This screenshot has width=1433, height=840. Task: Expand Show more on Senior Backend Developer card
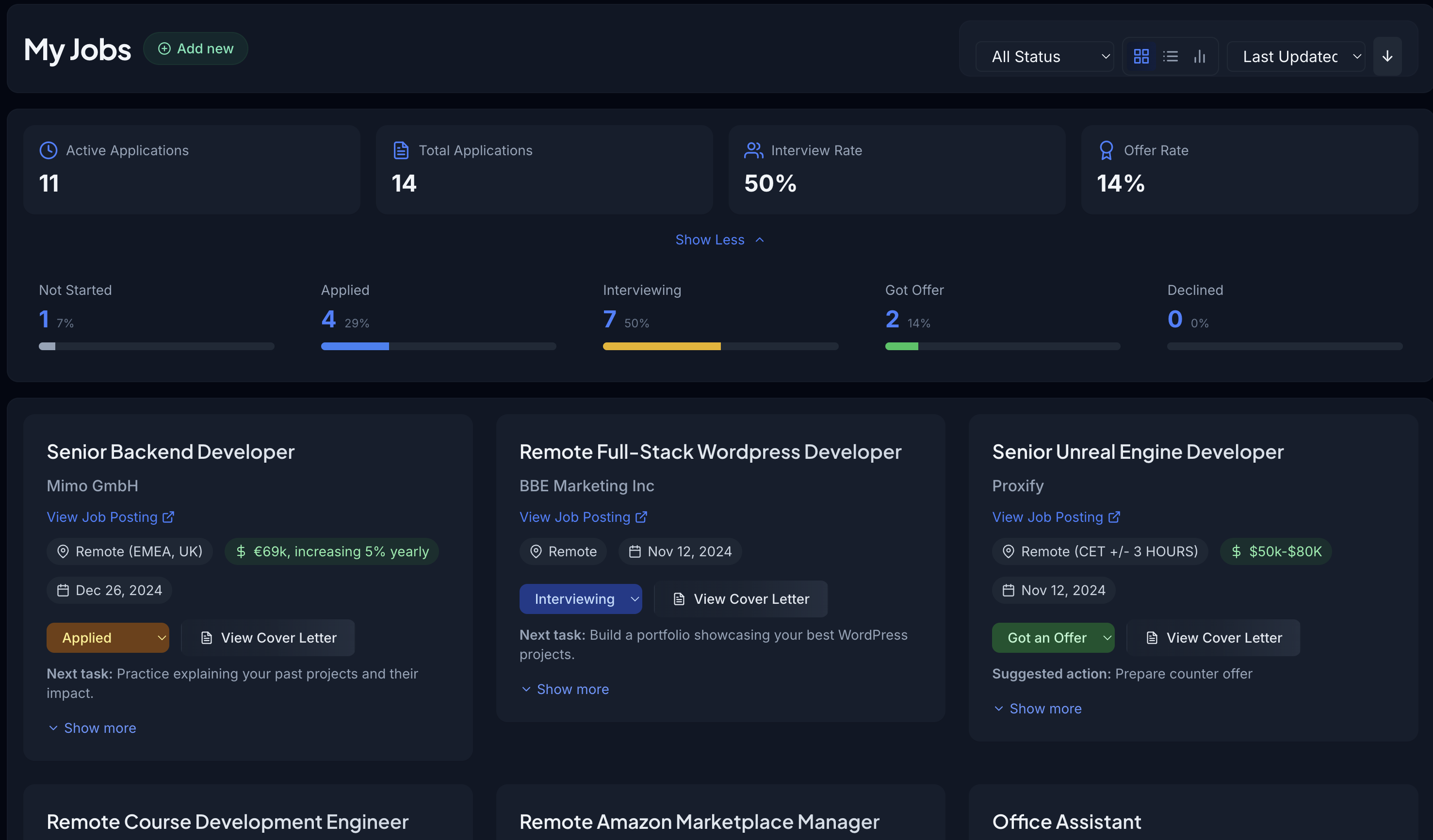click(92, 728)
